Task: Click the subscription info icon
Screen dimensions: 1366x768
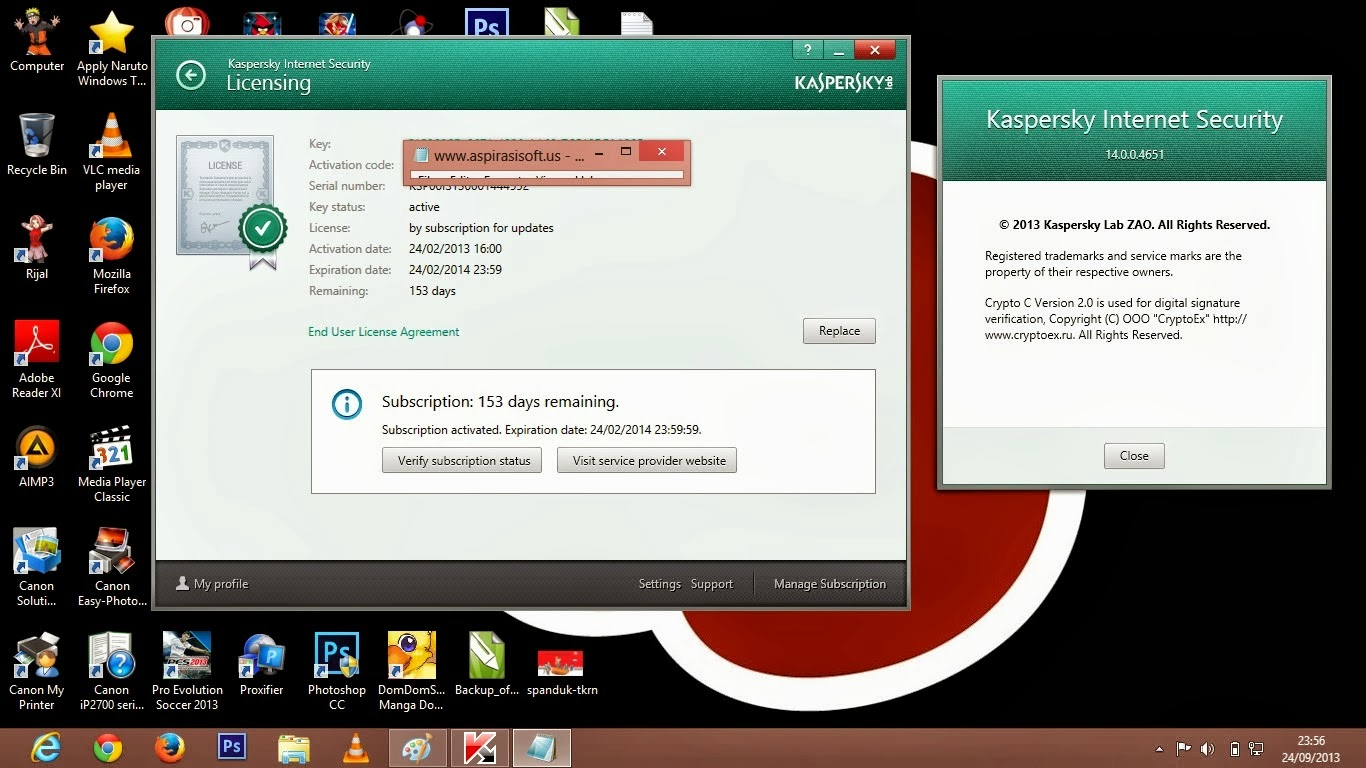Action: coord(347,404)
